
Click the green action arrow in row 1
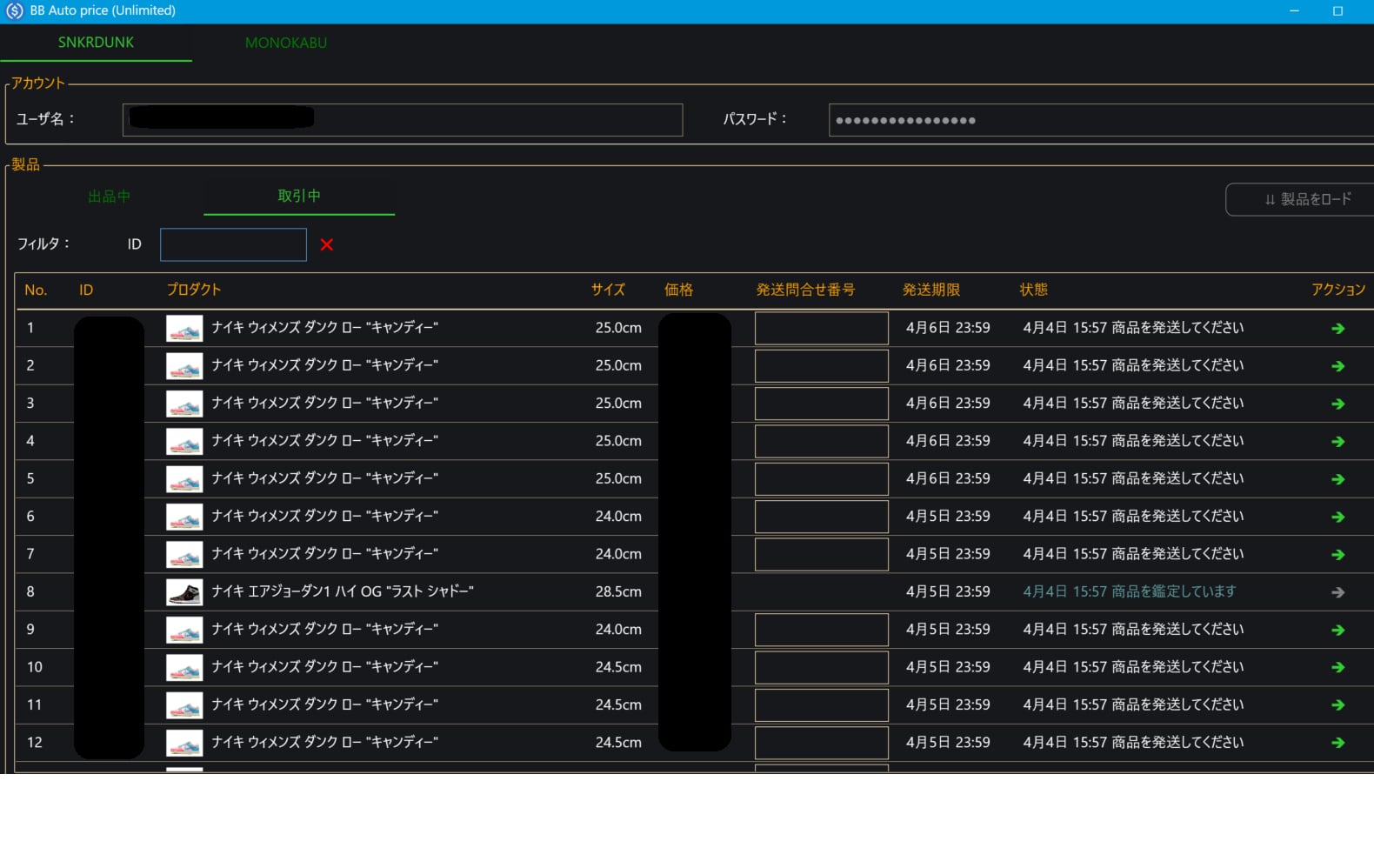[1337, 329]
